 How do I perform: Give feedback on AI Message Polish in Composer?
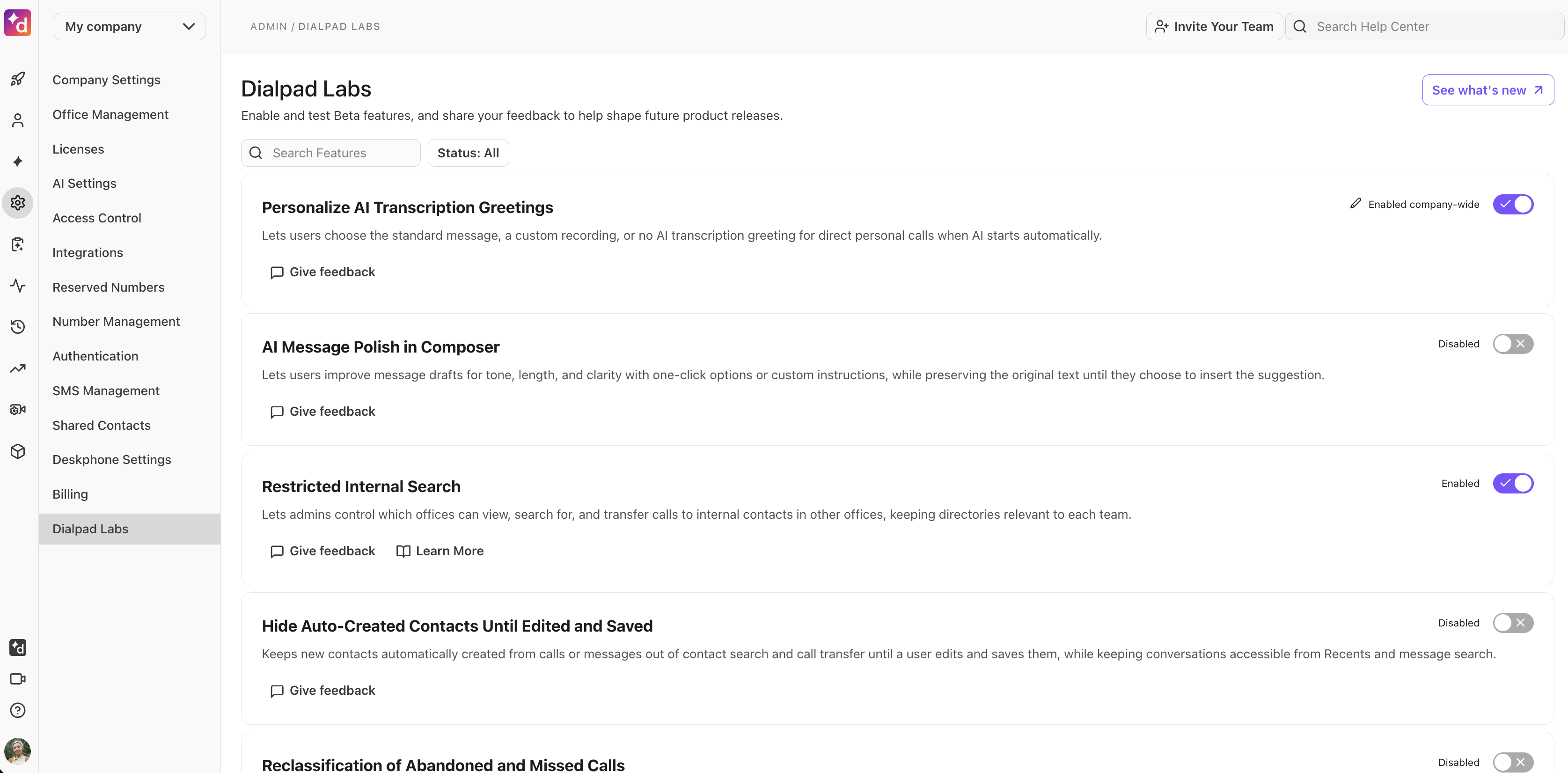click(322, 412)
